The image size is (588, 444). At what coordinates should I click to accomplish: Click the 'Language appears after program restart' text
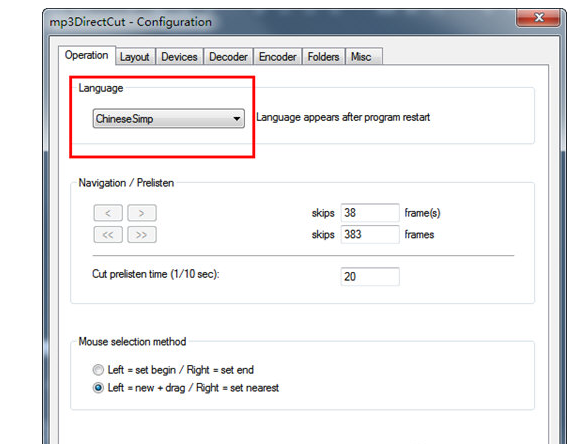click(343, 117)
